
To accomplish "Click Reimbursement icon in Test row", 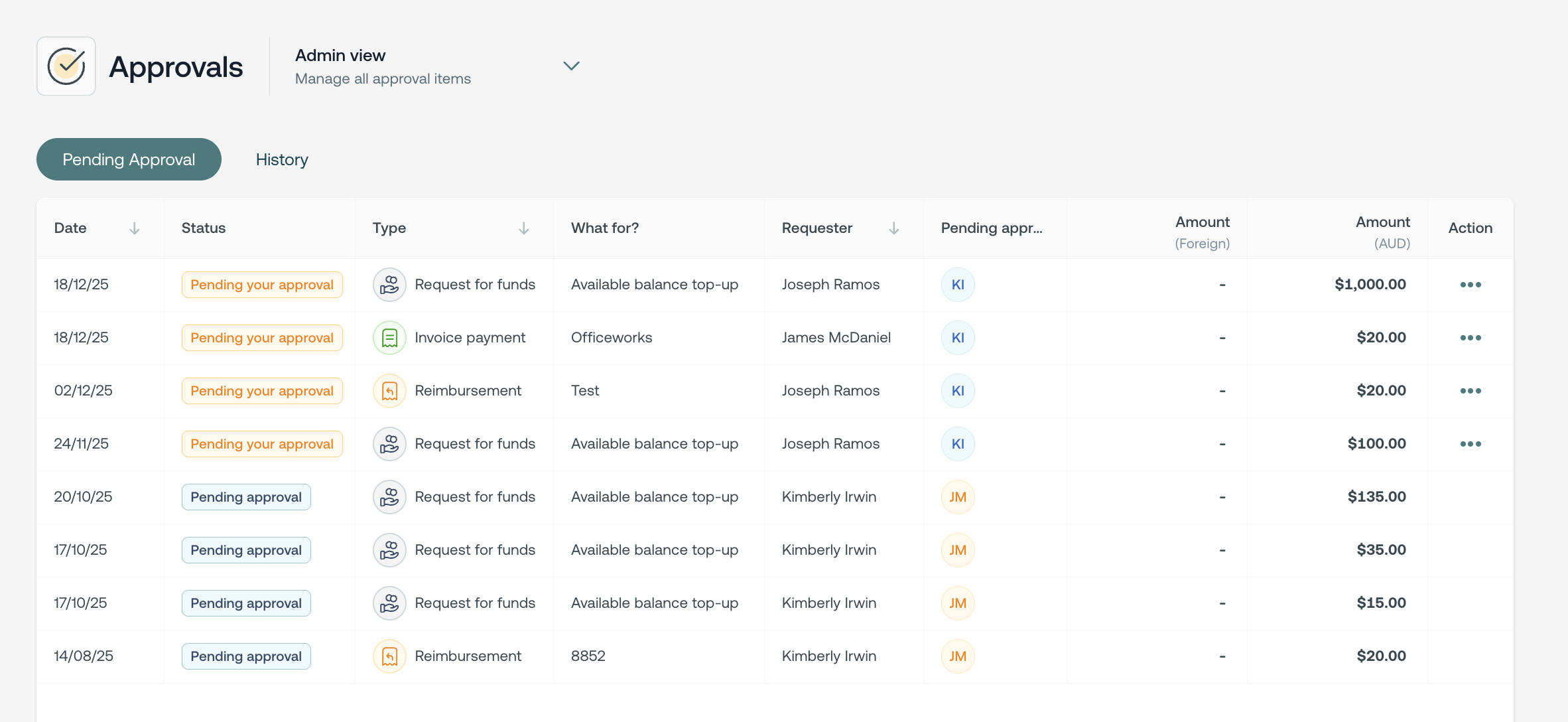I will 389,391.
